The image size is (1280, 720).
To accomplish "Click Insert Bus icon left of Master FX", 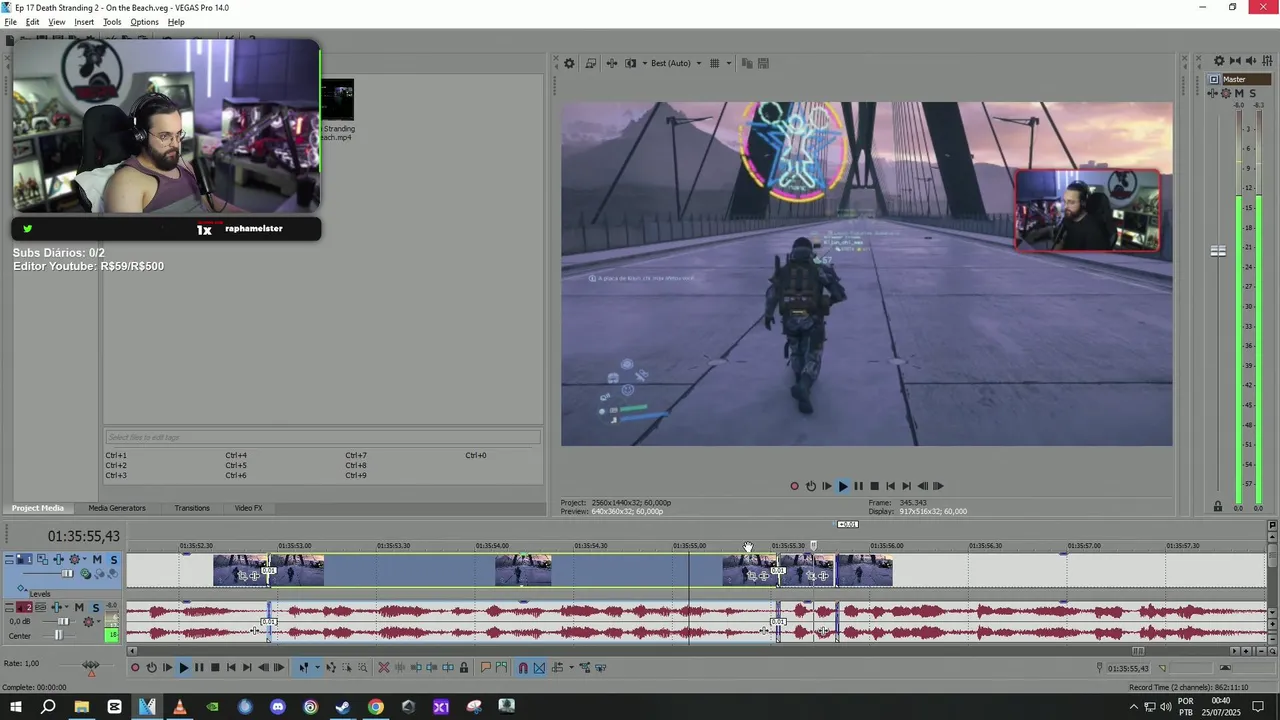I will click(1213, 93).
